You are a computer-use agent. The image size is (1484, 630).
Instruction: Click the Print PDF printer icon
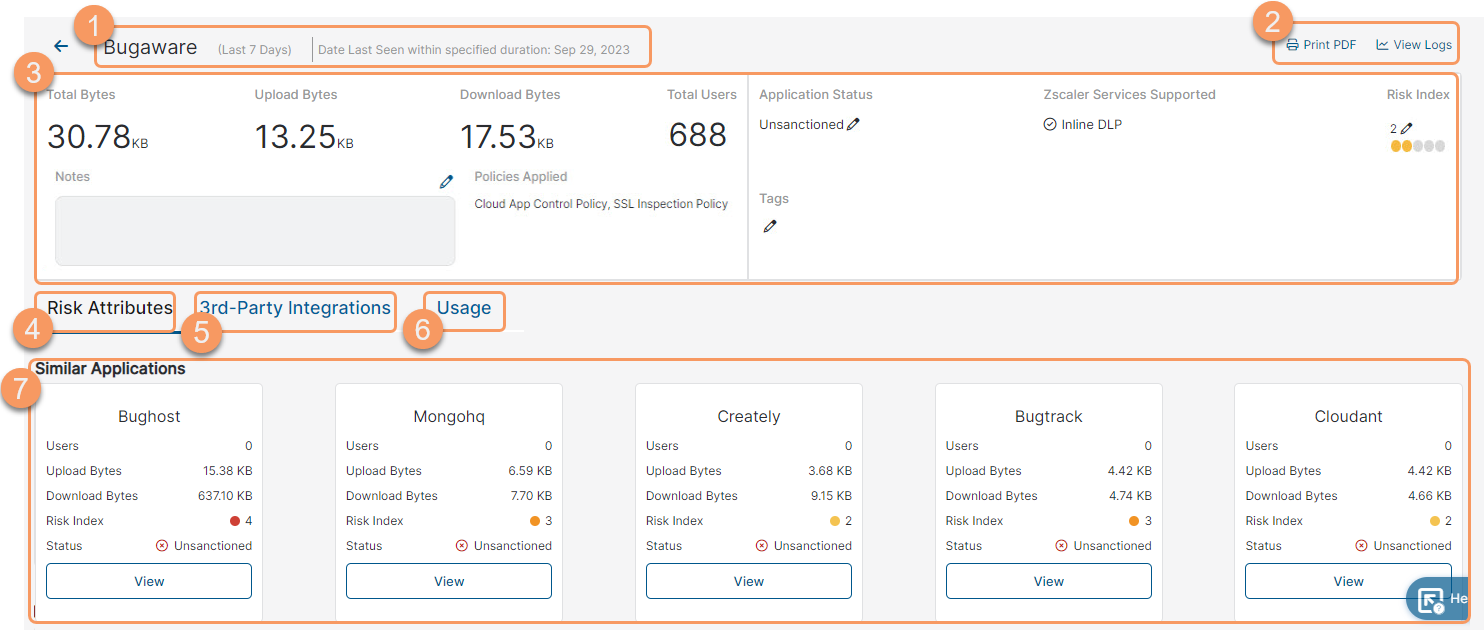point(1292,45)
